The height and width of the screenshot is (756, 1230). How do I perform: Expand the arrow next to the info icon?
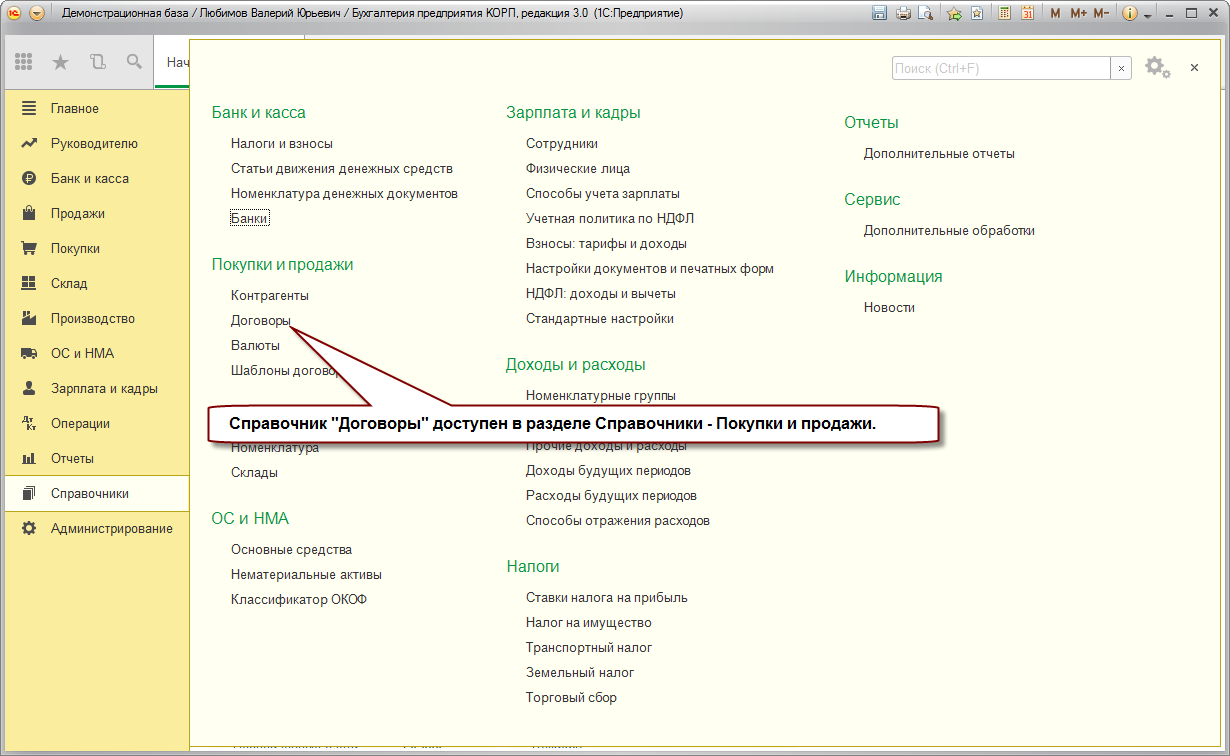[1147, 14]
